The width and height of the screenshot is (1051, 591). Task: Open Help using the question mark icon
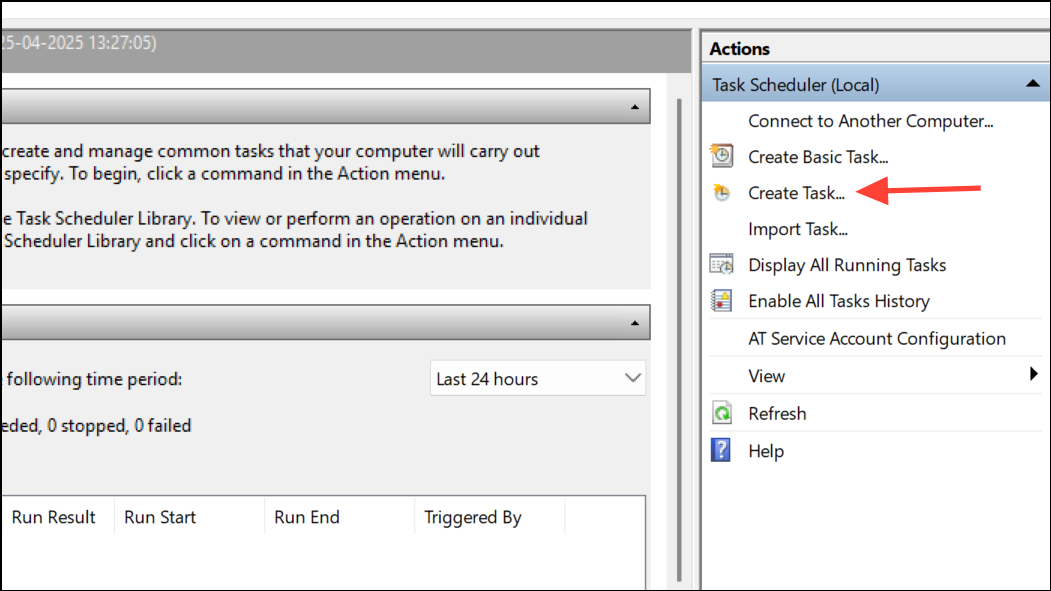721,450
